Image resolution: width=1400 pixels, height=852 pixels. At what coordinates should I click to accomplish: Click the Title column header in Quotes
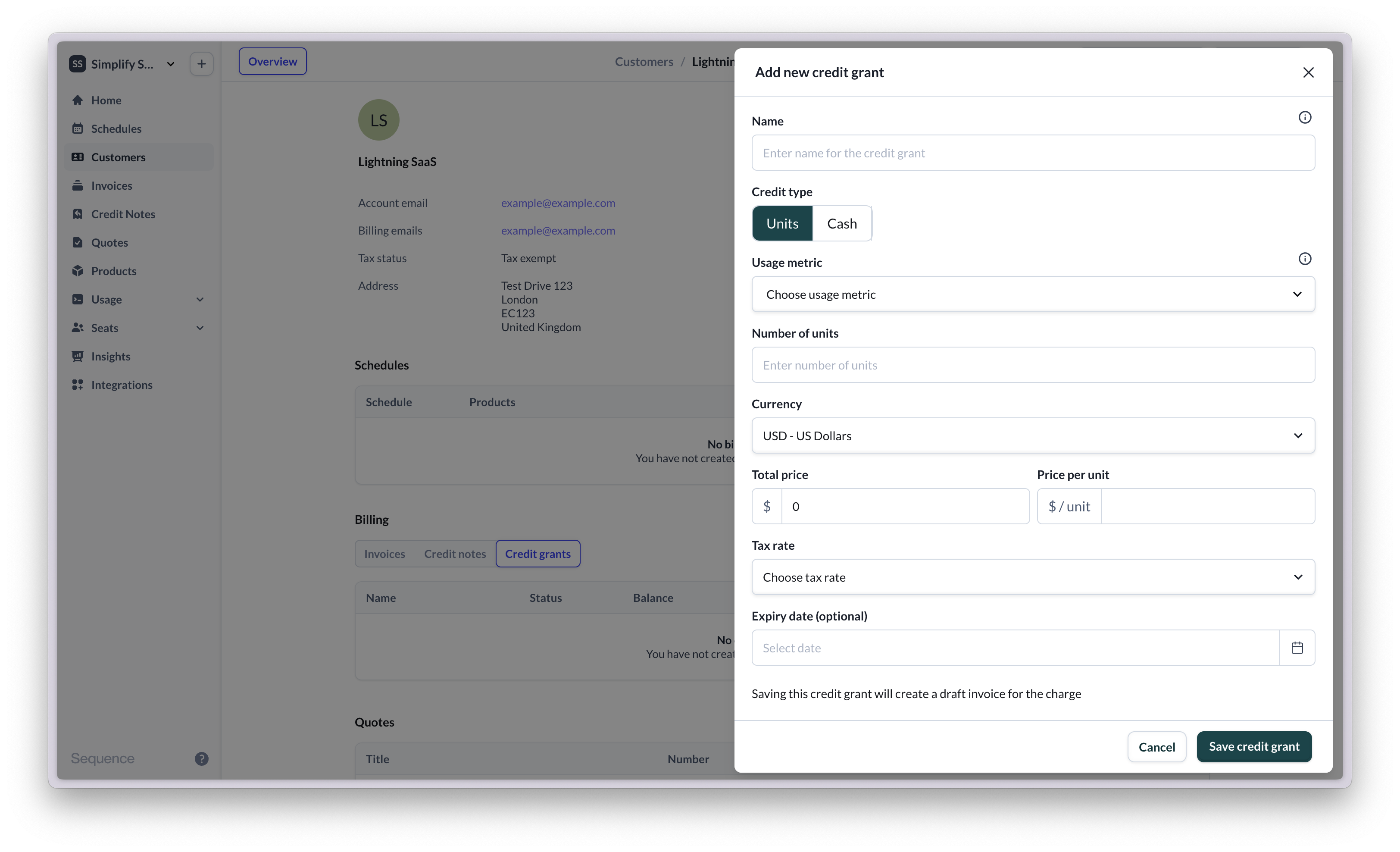377,759
